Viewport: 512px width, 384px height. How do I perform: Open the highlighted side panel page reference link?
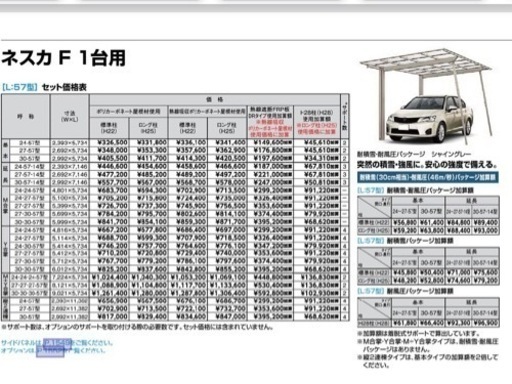(58, 343)
